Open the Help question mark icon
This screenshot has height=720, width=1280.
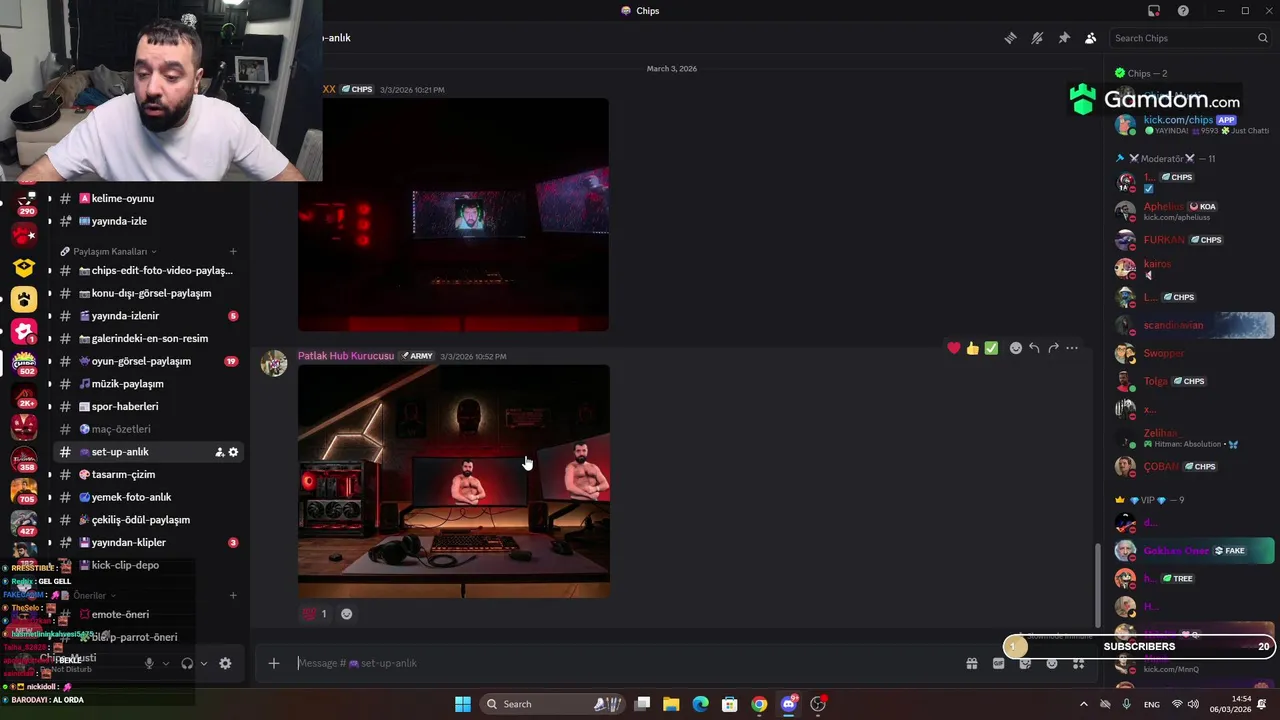[x=1183, y=11]
